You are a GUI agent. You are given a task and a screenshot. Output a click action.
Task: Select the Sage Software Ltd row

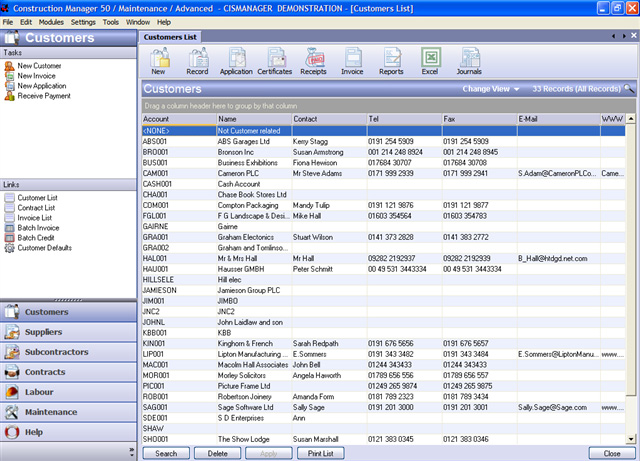coord(383,407)
